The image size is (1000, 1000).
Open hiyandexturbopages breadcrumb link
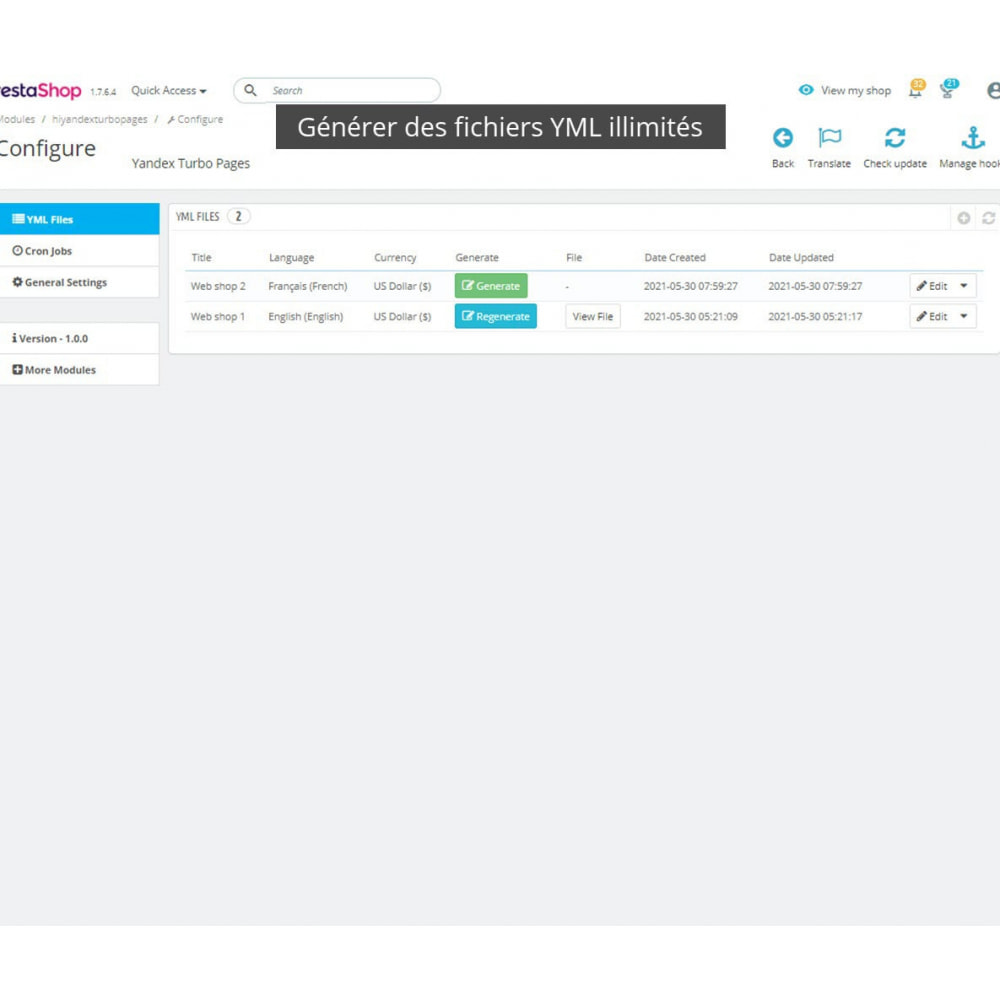(x=99, y=119)
